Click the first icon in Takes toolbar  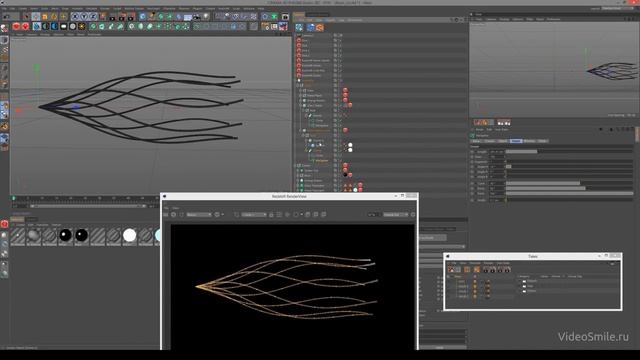[451, 270]
